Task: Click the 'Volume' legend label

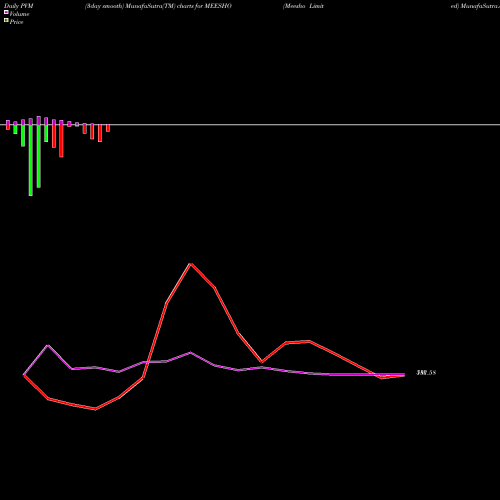Action: [x=19, y=14]
